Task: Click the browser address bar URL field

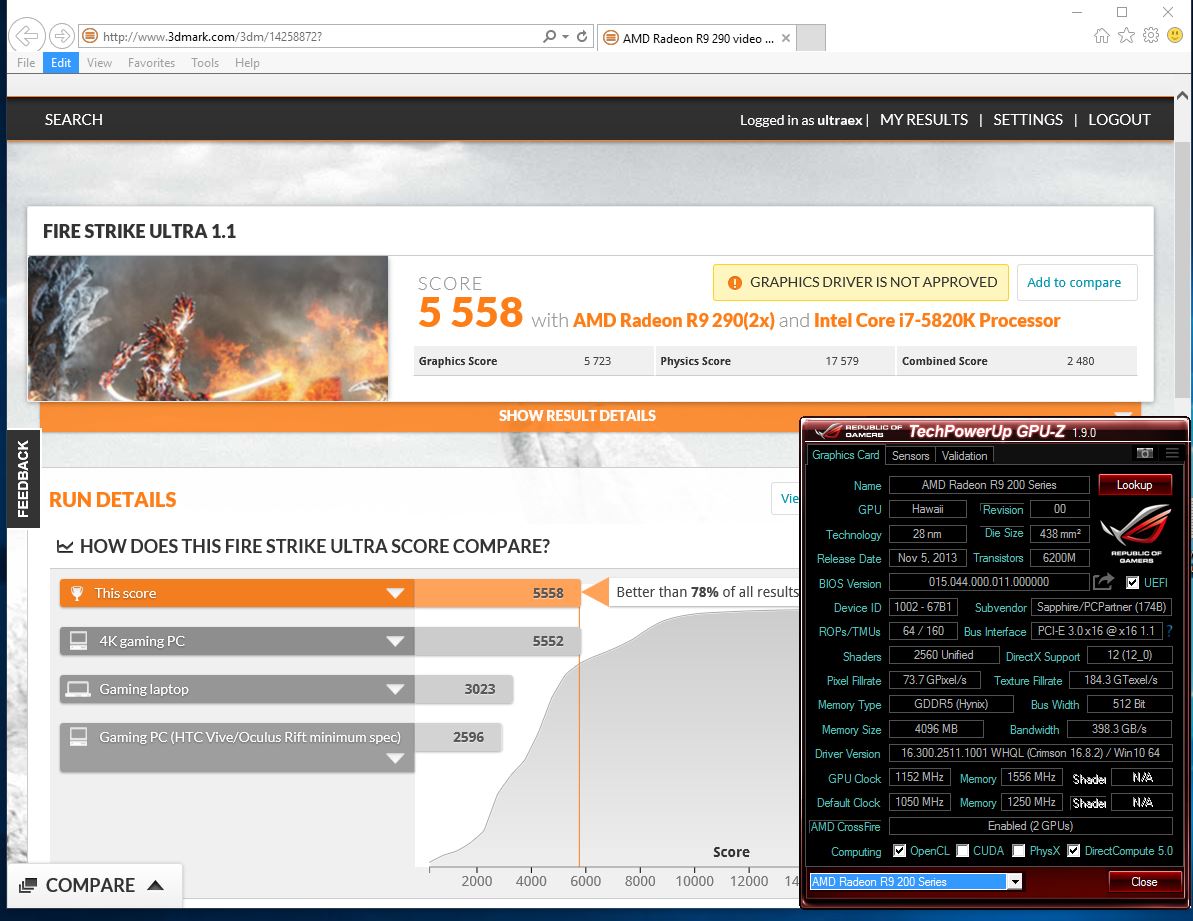Action: tap(318, 36)
